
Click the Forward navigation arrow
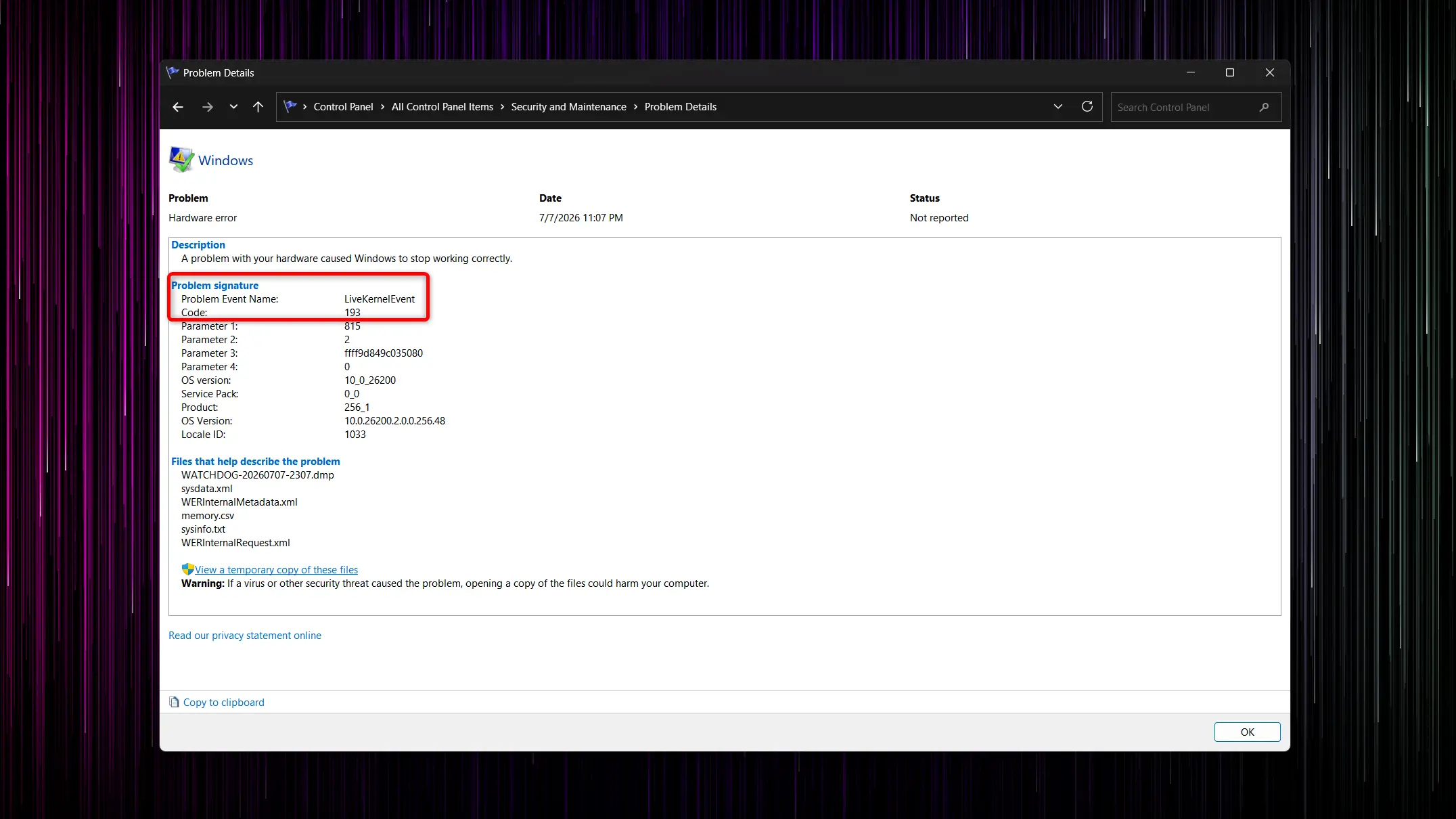[207, 107]
